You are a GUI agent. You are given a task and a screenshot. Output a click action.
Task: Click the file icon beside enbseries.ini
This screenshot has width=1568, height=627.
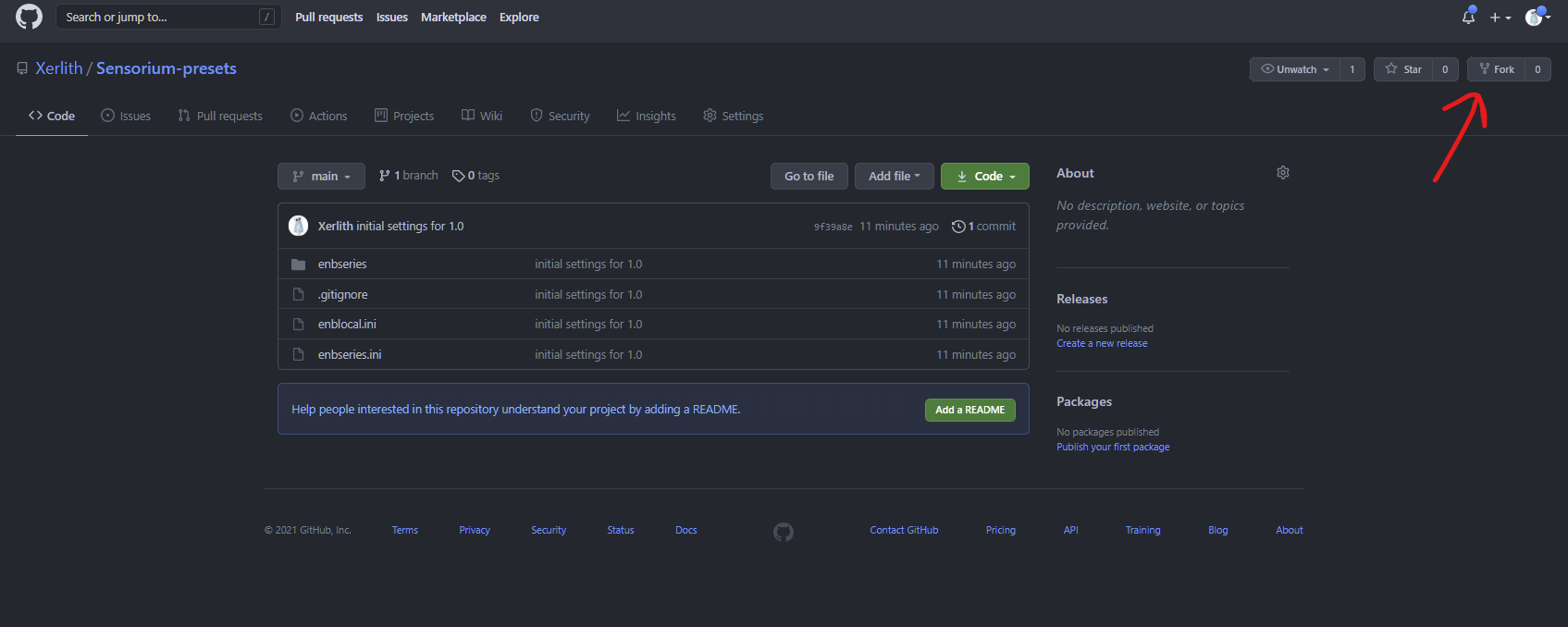(x=298, y=354)
